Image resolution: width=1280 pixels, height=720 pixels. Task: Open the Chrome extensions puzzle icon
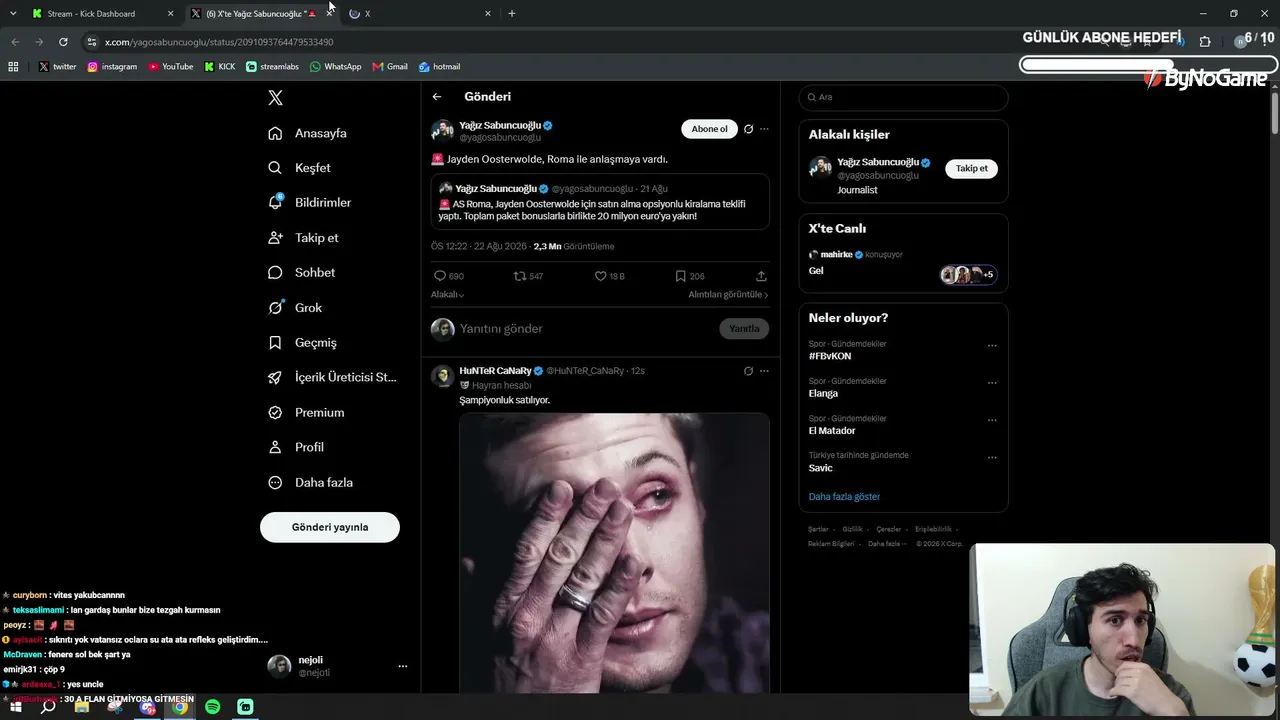1205,42
